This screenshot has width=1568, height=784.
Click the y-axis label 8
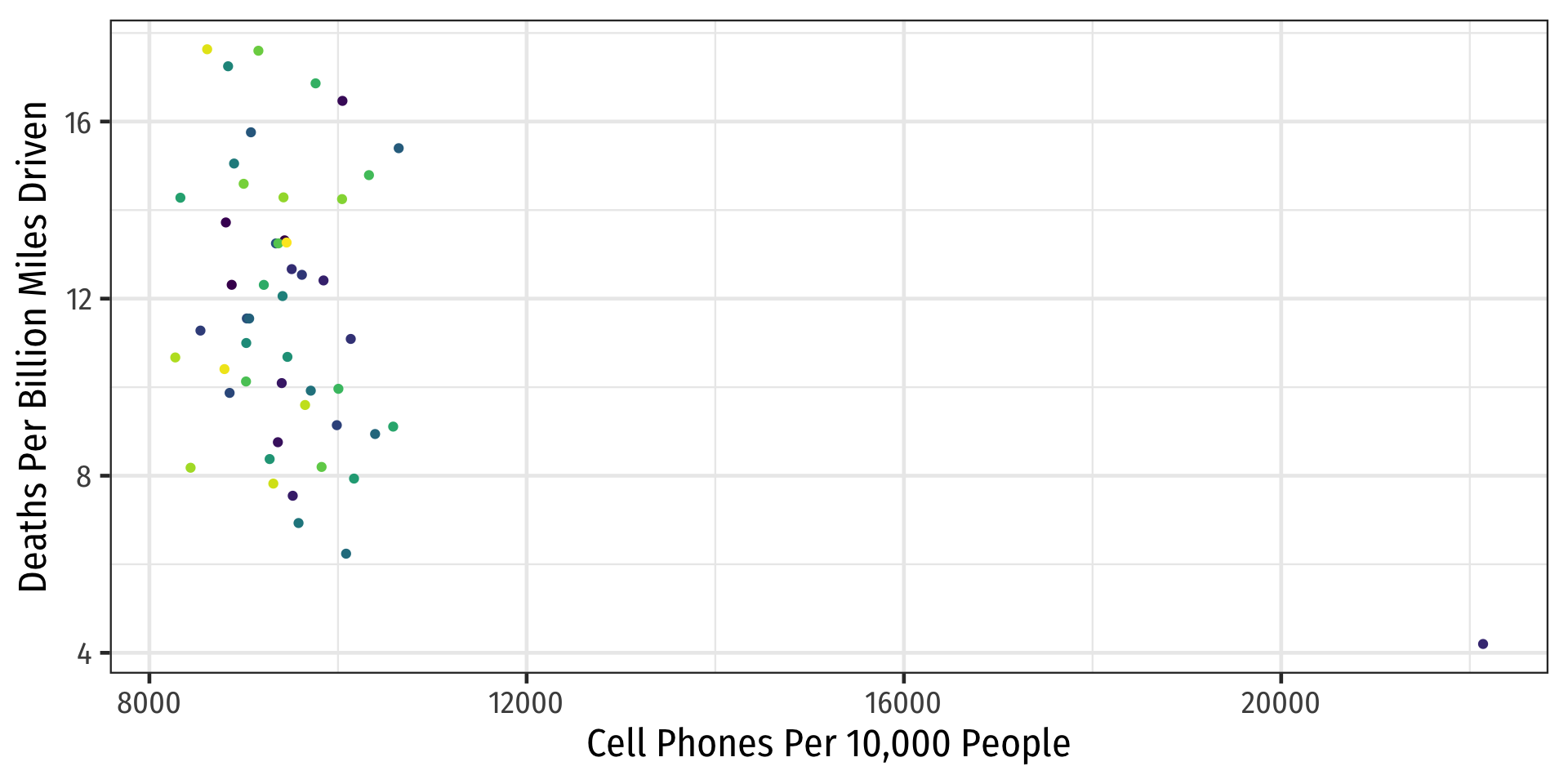pyautogui.click(x=84, y=476)
